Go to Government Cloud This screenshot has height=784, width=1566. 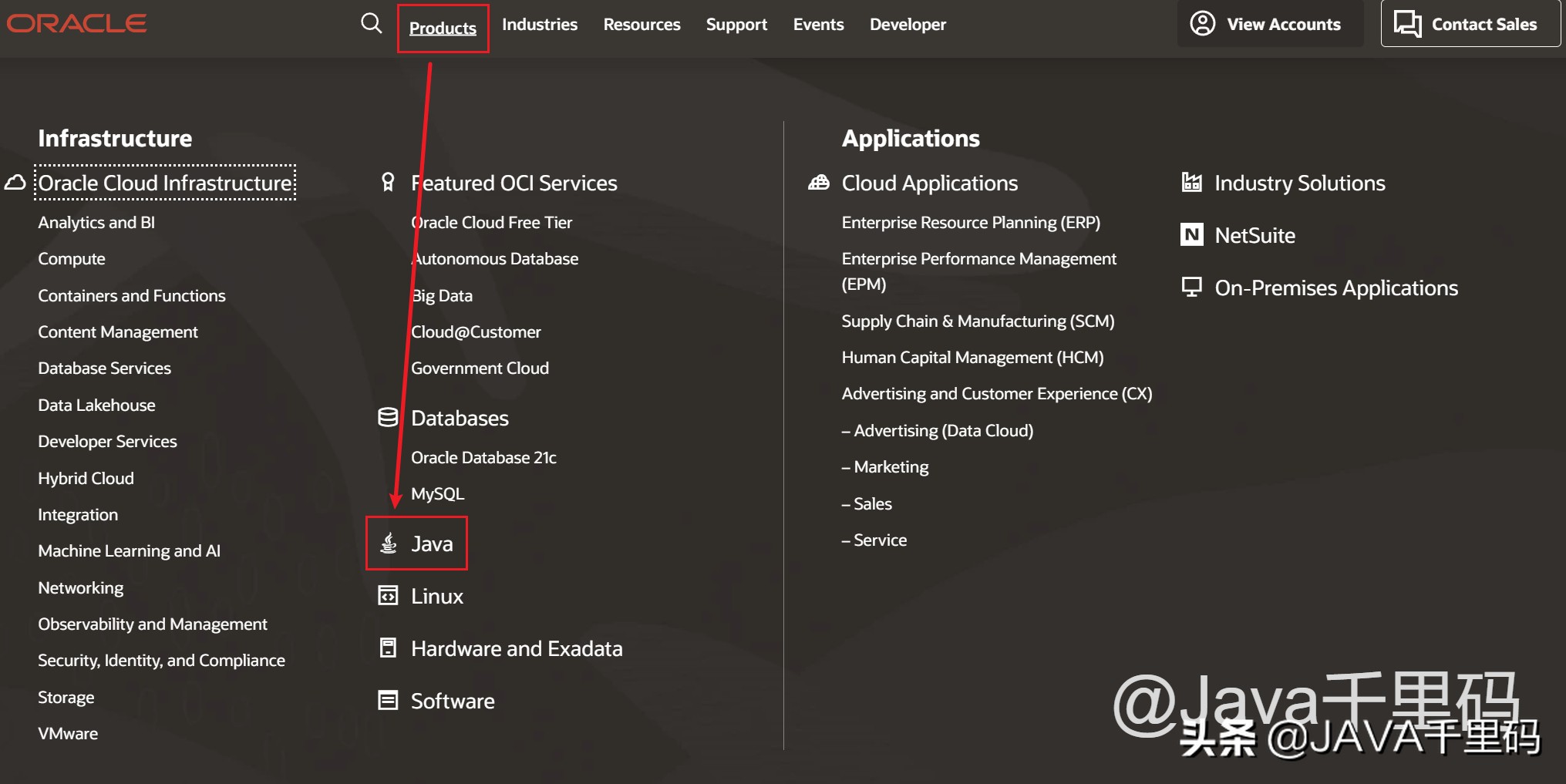click(480, 368)
